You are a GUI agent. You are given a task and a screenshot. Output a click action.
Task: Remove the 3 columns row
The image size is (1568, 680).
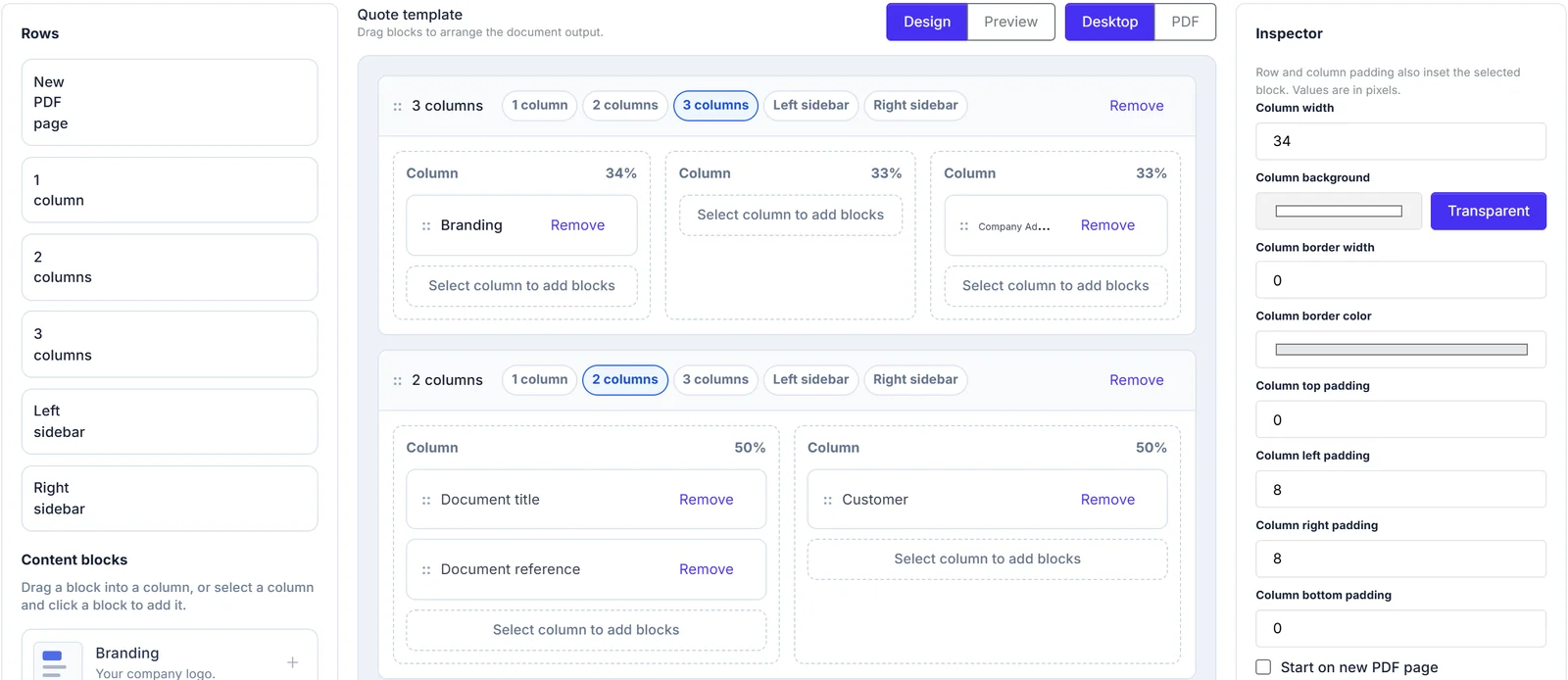pyautogui.click(x=1137, y=106)
